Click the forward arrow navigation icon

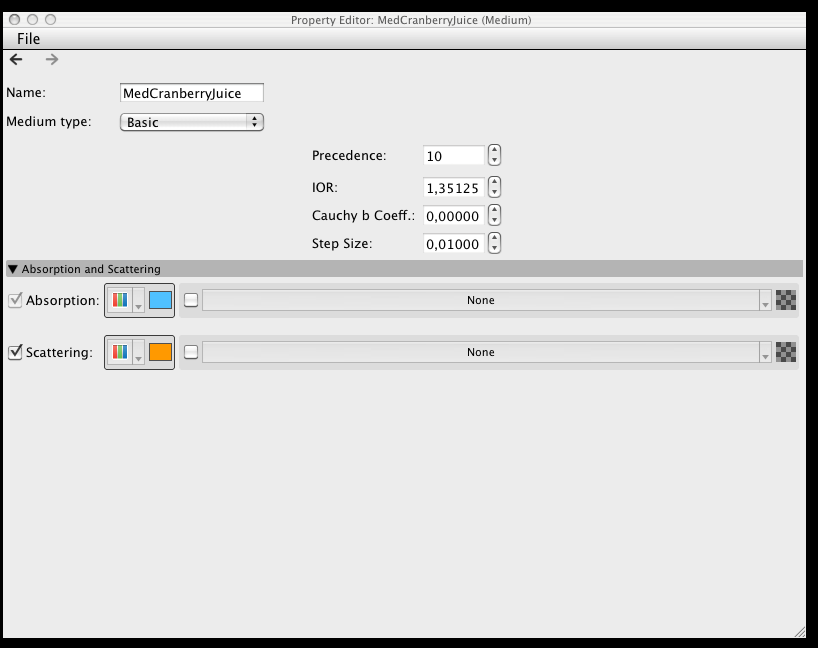[52, 60]
